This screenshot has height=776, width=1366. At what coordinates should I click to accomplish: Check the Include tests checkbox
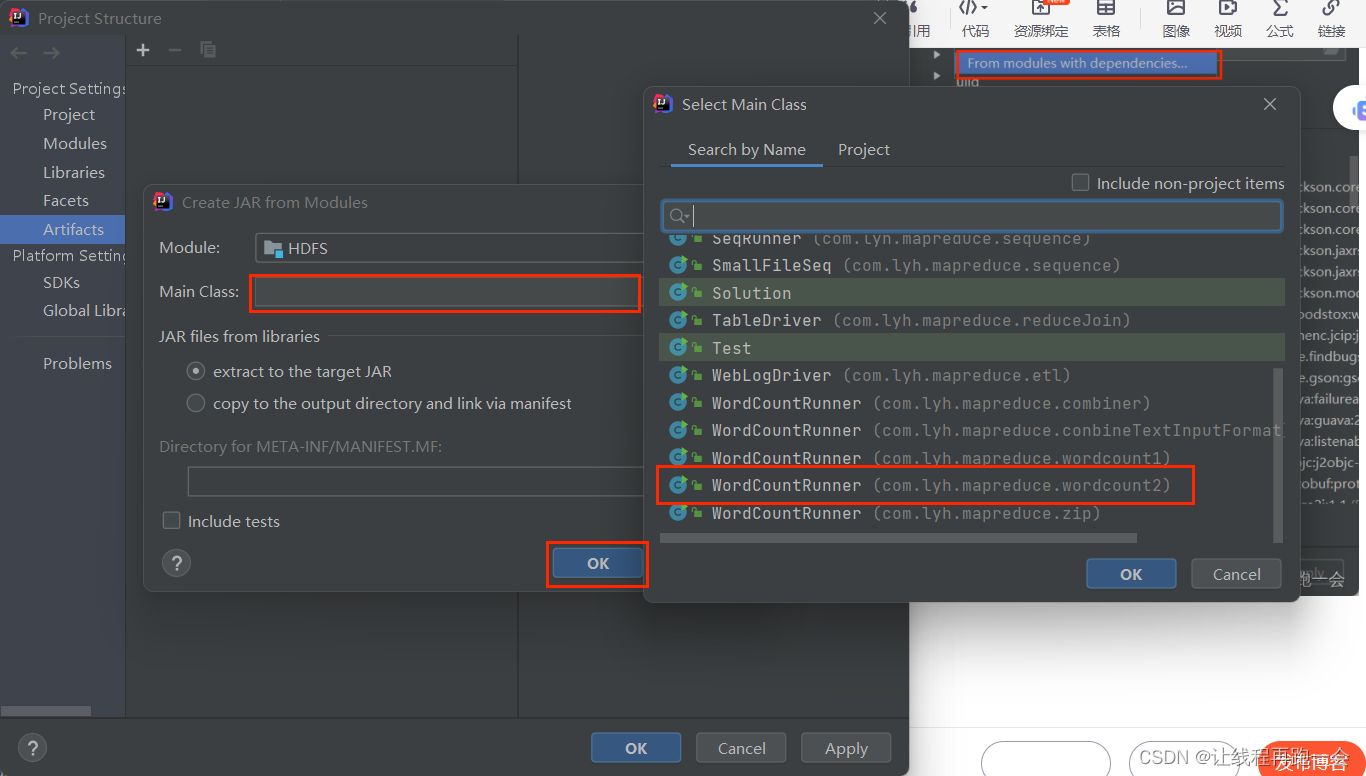click(171, 520)
